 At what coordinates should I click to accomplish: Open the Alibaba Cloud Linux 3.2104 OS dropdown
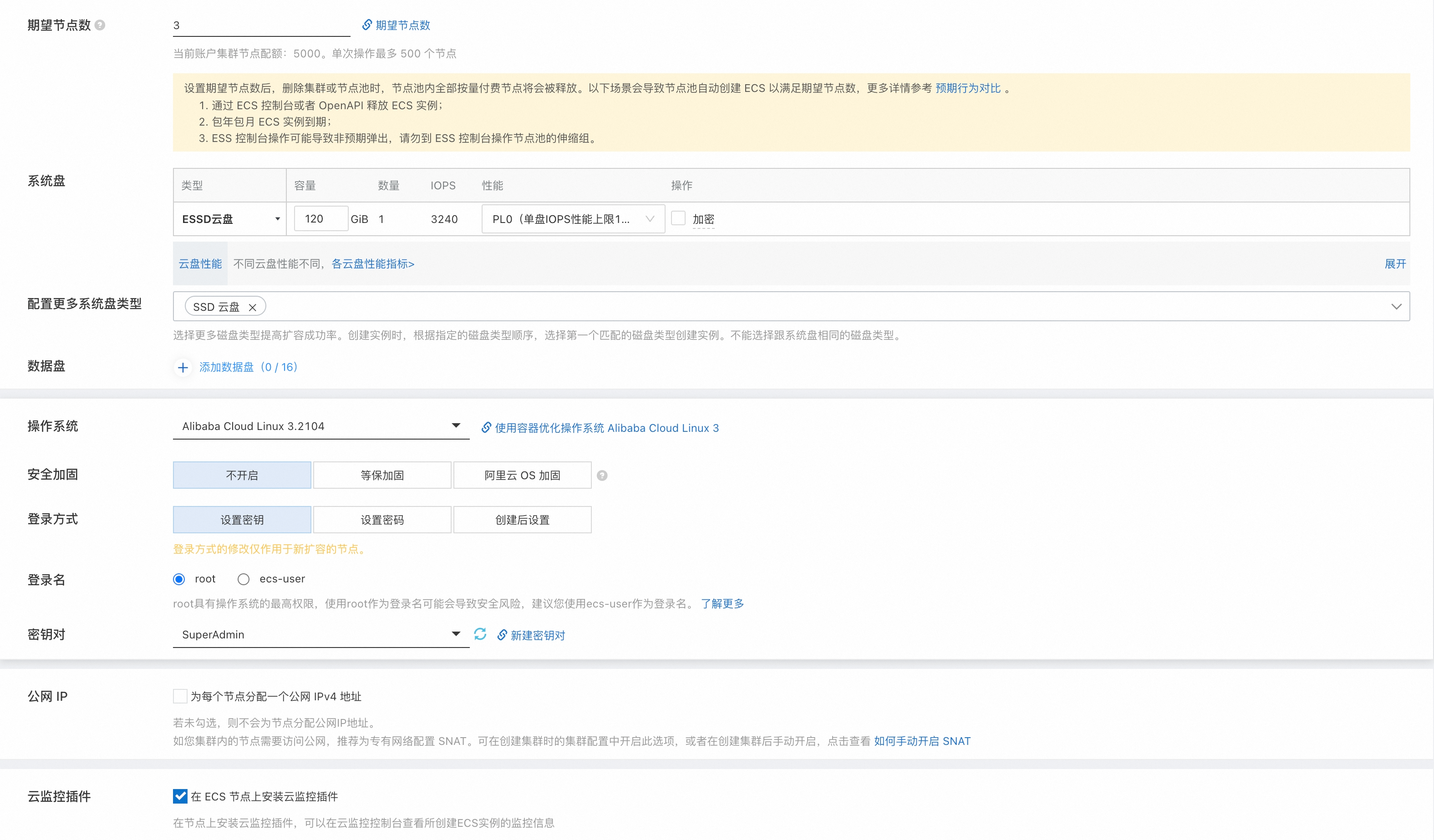(321, 426)
